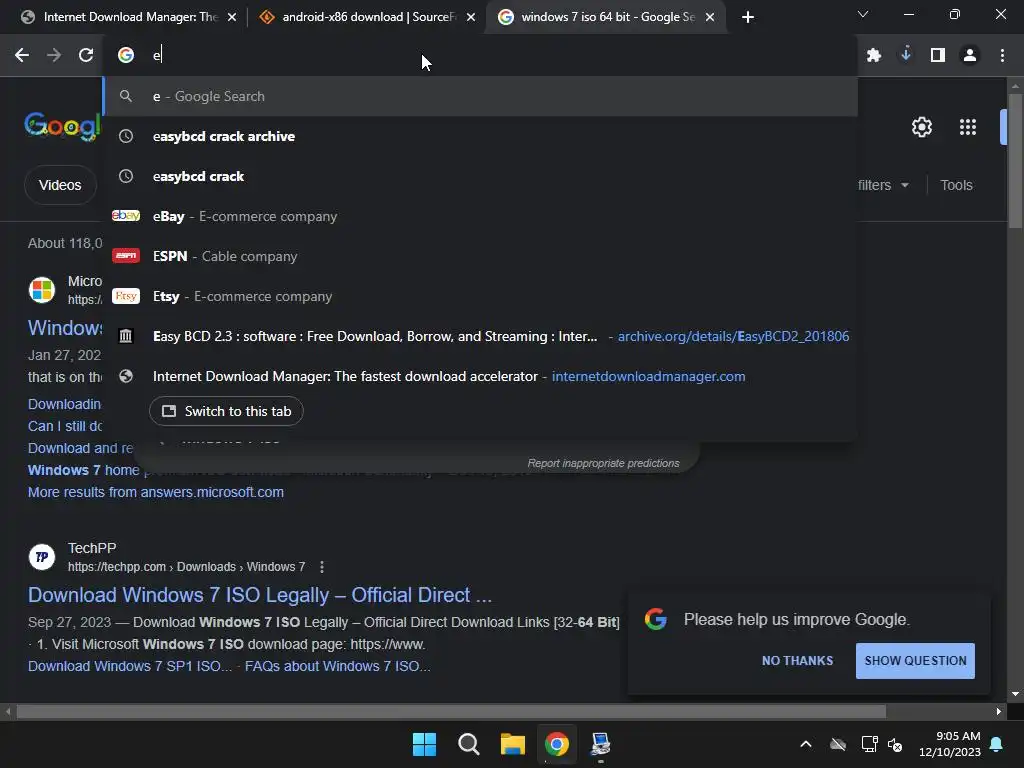Click the browser back arrow
This screenshot has height=768, width=1024.
pos(22,55)
